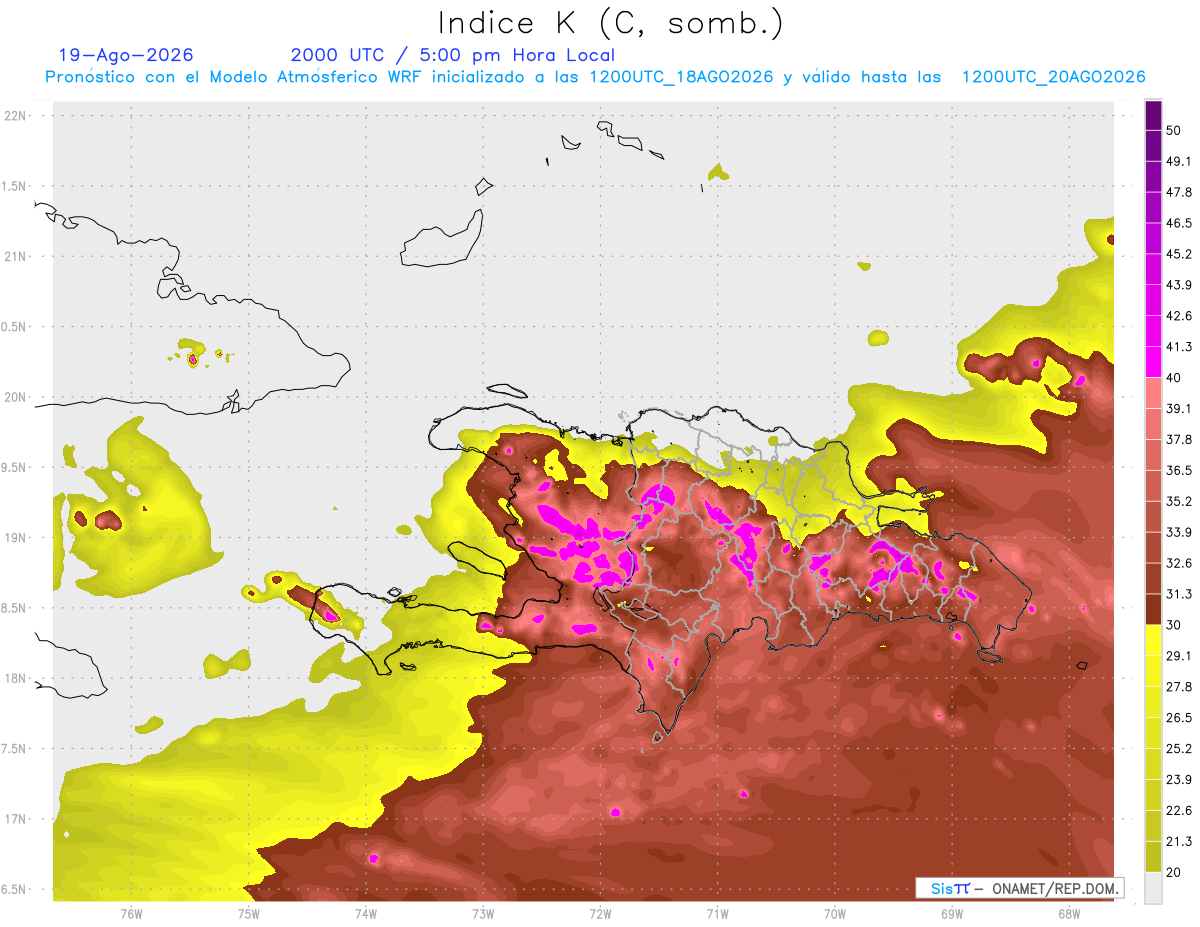Click the colorbar value '40'
Viewport: 1200px width, 927px height.
[1174, 378]
